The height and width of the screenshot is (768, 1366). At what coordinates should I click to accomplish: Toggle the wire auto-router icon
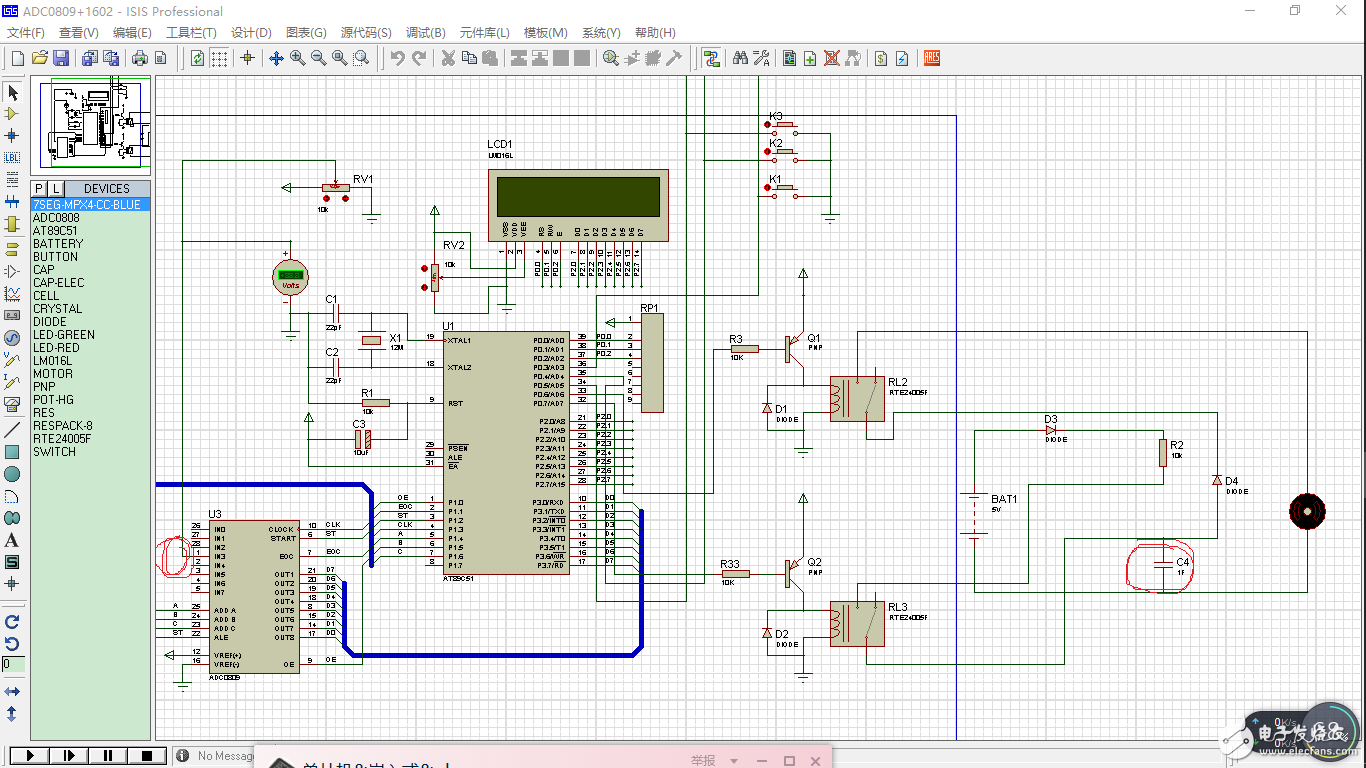click(x=711, y=59)
